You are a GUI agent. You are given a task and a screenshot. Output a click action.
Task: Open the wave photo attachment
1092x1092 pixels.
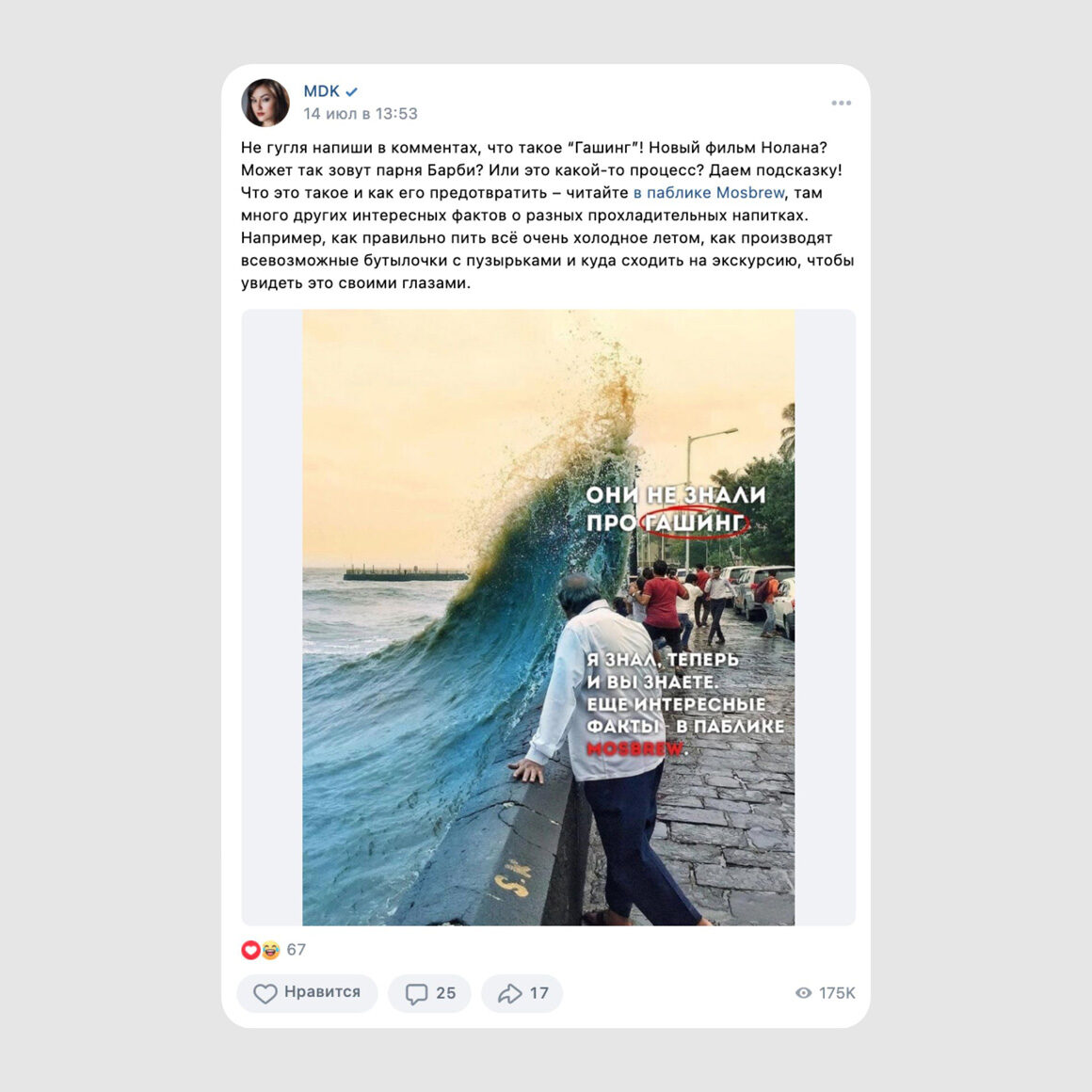pos(548,618)
